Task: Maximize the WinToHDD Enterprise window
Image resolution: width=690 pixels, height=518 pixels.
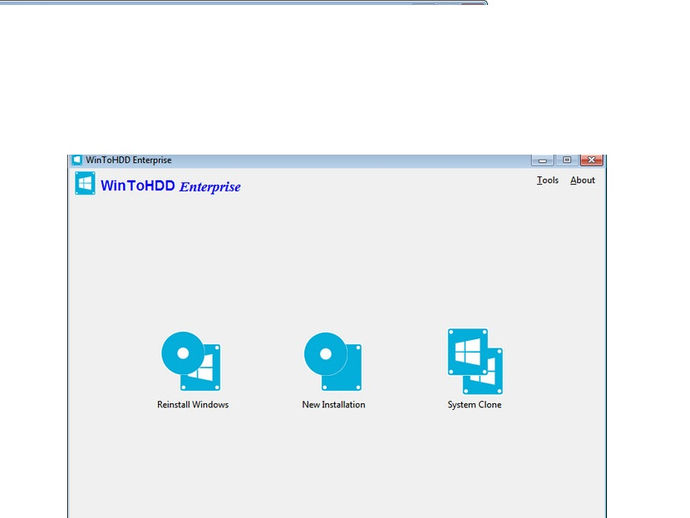Action: pos(567,160)
